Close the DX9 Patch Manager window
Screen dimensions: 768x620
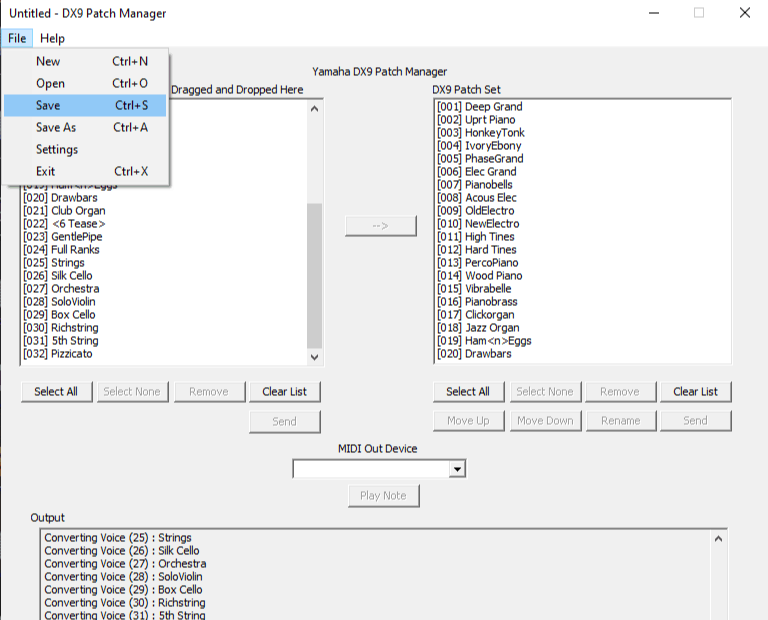click(x=744, y=13)
